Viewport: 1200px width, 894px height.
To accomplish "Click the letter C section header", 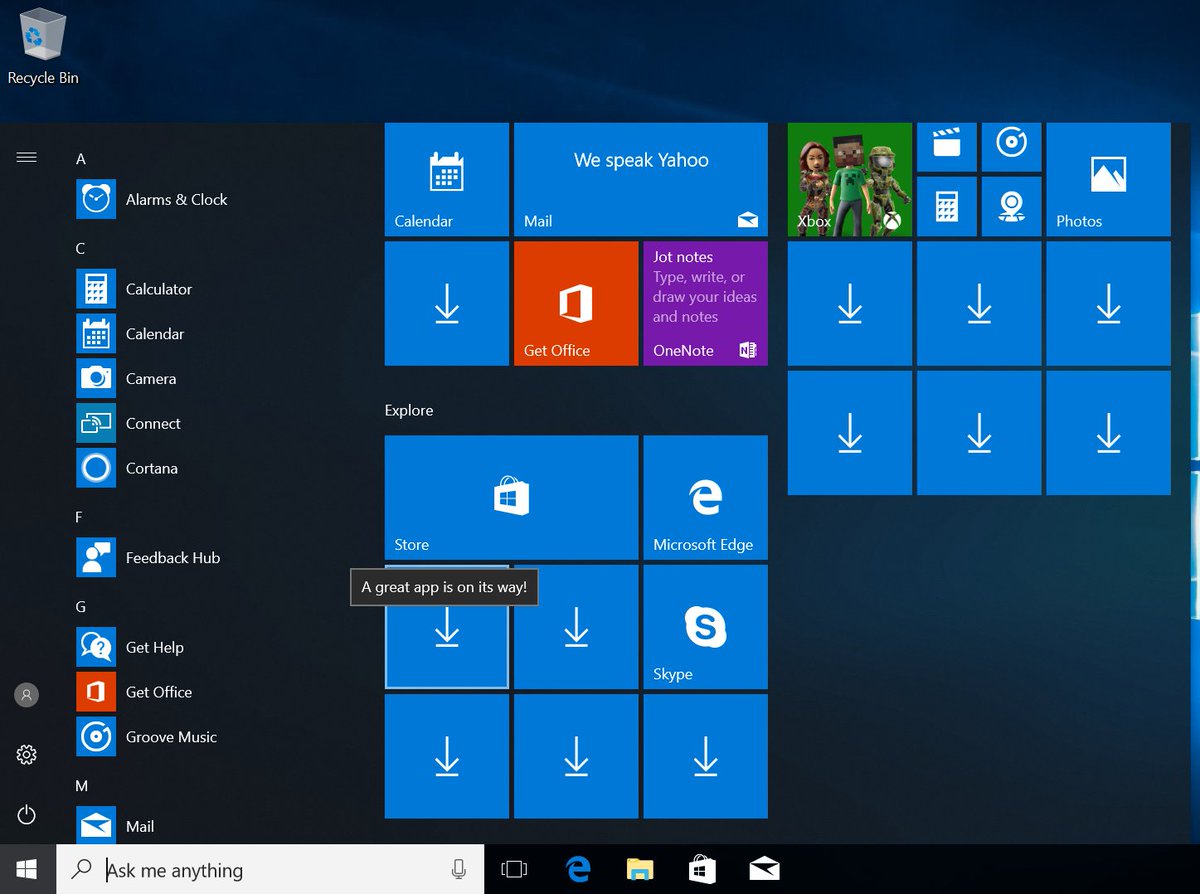I will [x=81, y=248].
